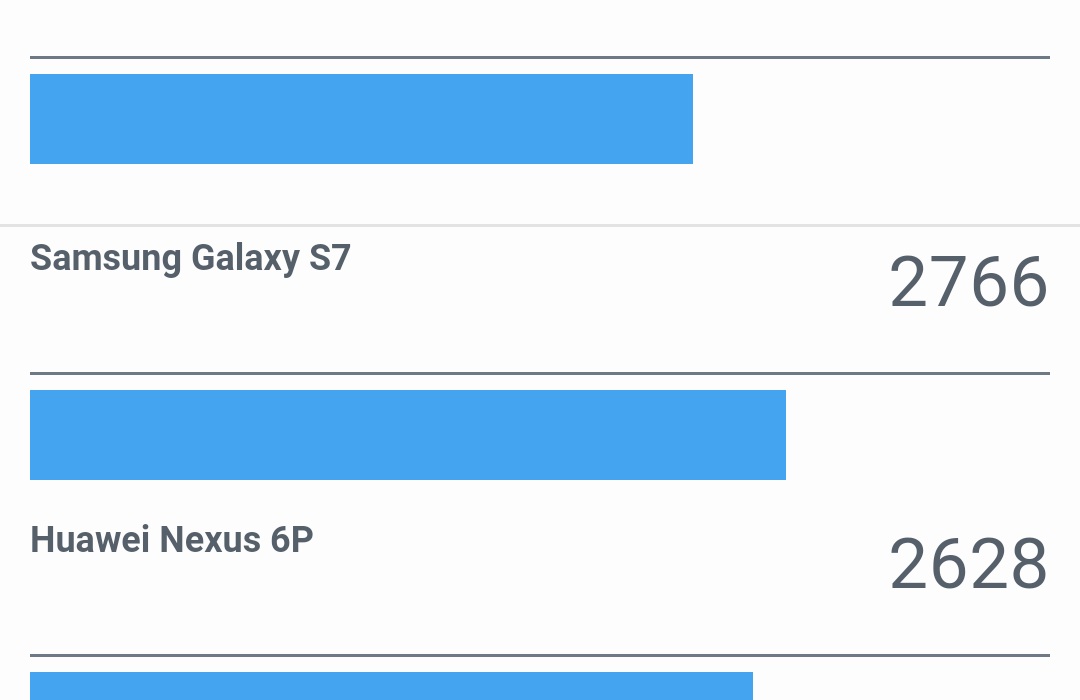
Task: Click the word "Nexus" in device title
Action: click(210, 539)
